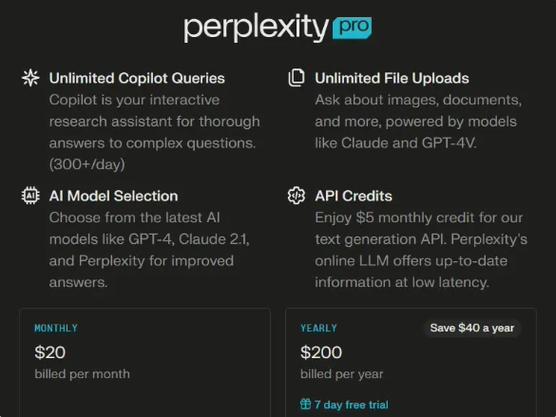
Task: Click the MONTHLY plan label
Action: point(56,328)
